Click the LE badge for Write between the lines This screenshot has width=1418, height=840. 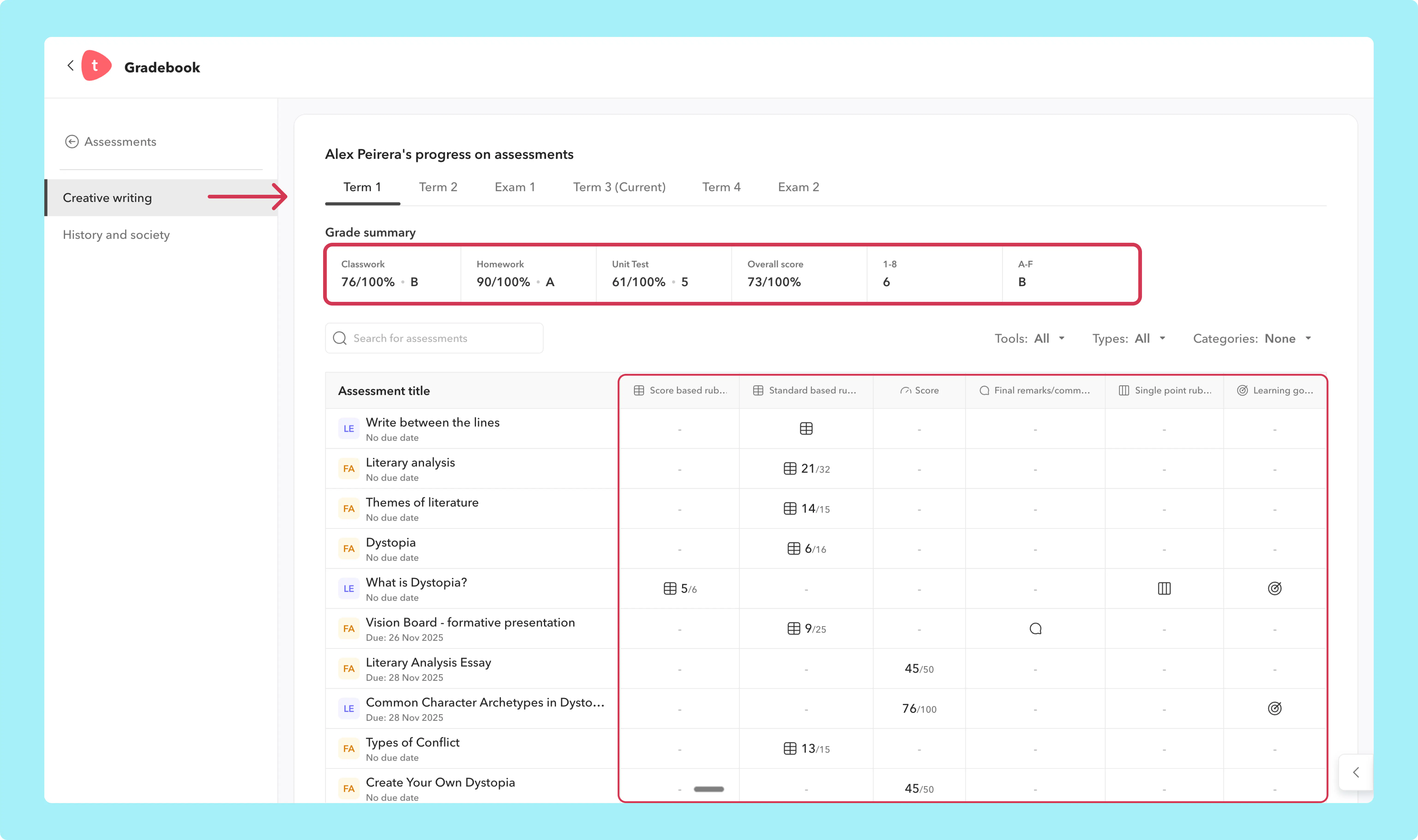(x=349, y=429)
